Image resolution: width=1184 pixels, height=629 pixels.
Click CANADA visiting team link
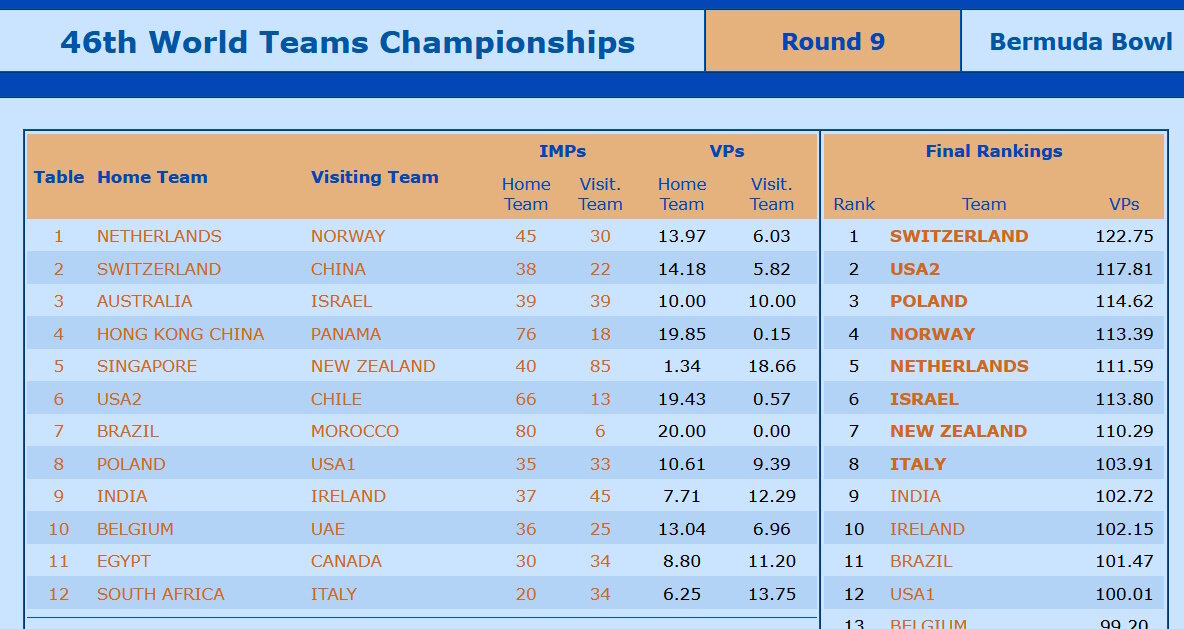(x=347, y=561)
